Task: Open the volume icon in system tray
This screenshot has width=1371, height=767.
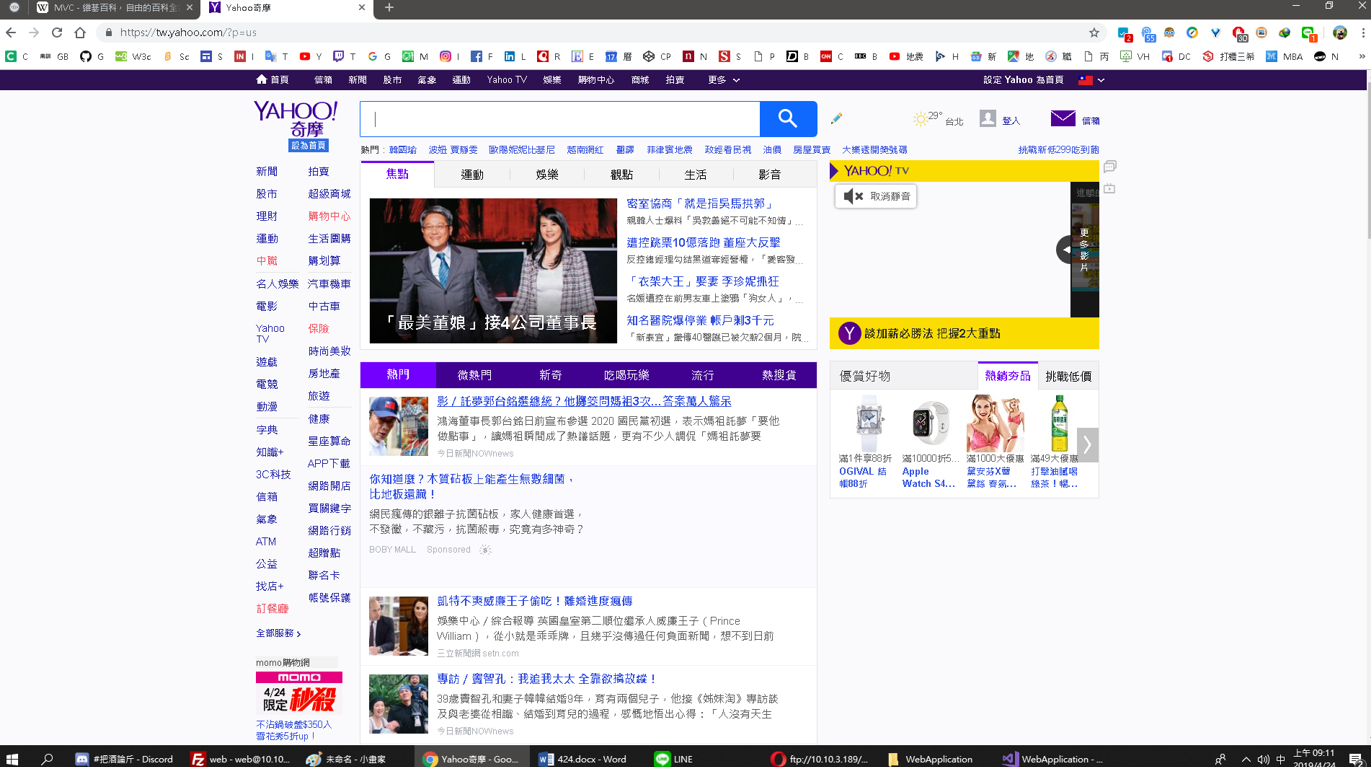Action: [1263, 759]
